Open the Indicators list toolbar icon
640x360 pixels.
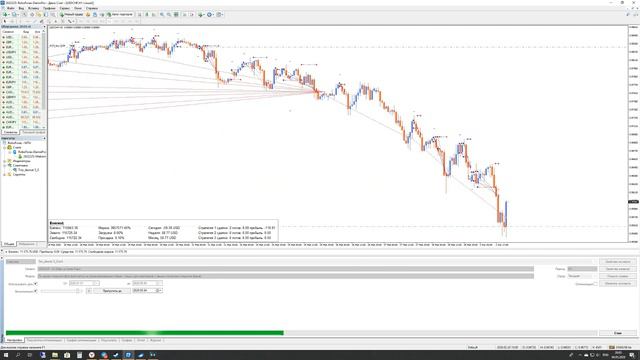click(x=201, y=14)
